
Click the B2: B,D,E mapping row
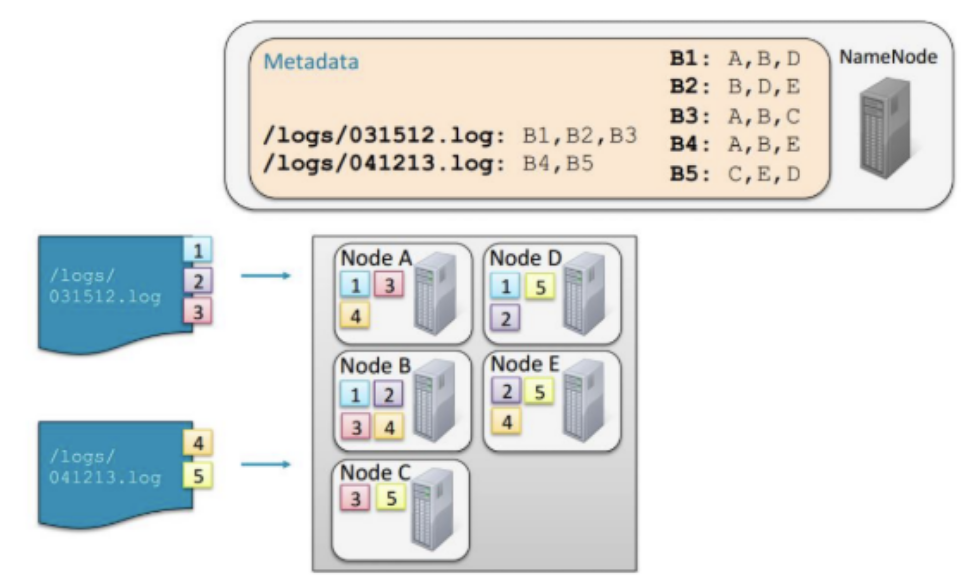pos(735,86)
